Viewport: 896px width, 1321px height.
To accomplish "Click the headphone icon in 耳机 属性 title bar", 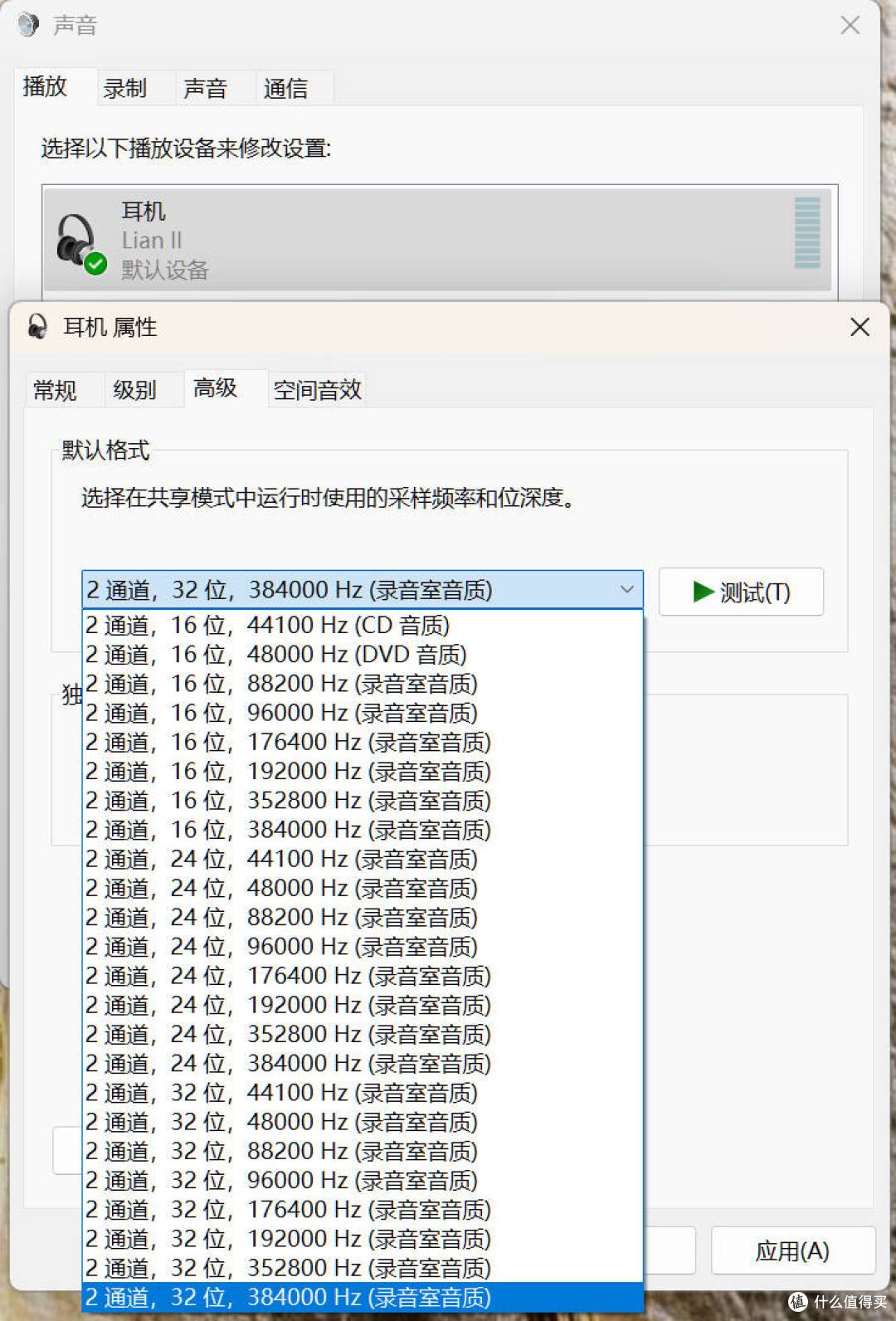I will [x=37, y=327].
